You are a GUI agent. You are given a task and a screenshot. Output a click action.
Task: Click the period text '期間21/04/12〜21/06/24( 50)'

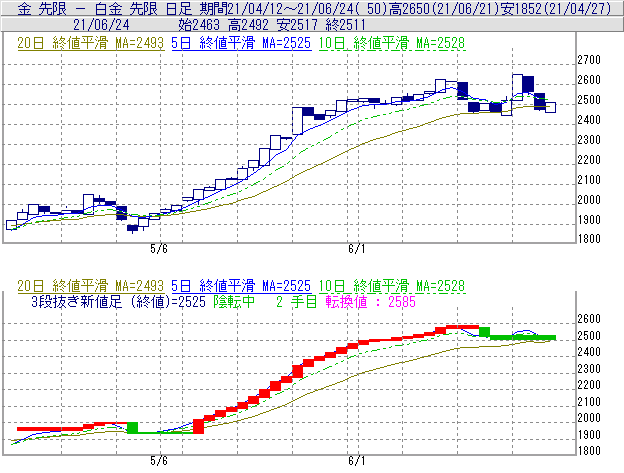pos(293,9)
